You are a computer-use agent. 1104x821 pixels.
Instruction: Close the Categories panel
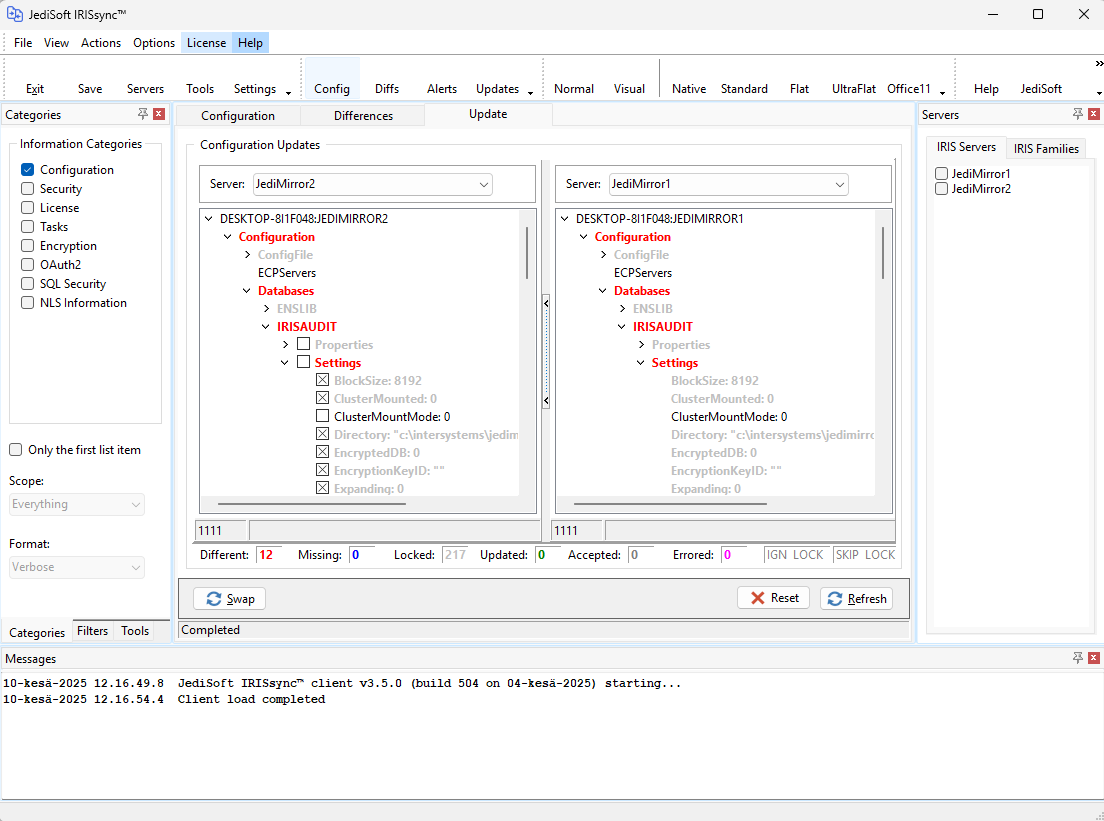click(159, 114)
